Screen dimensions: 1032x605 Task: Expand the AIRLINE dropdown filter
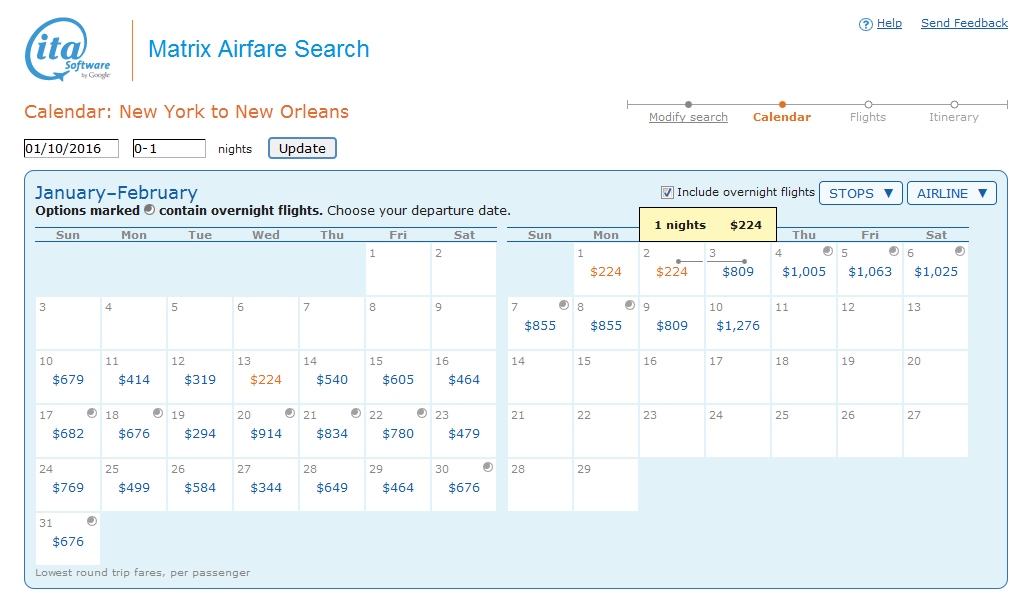click(x=952, y=193)
